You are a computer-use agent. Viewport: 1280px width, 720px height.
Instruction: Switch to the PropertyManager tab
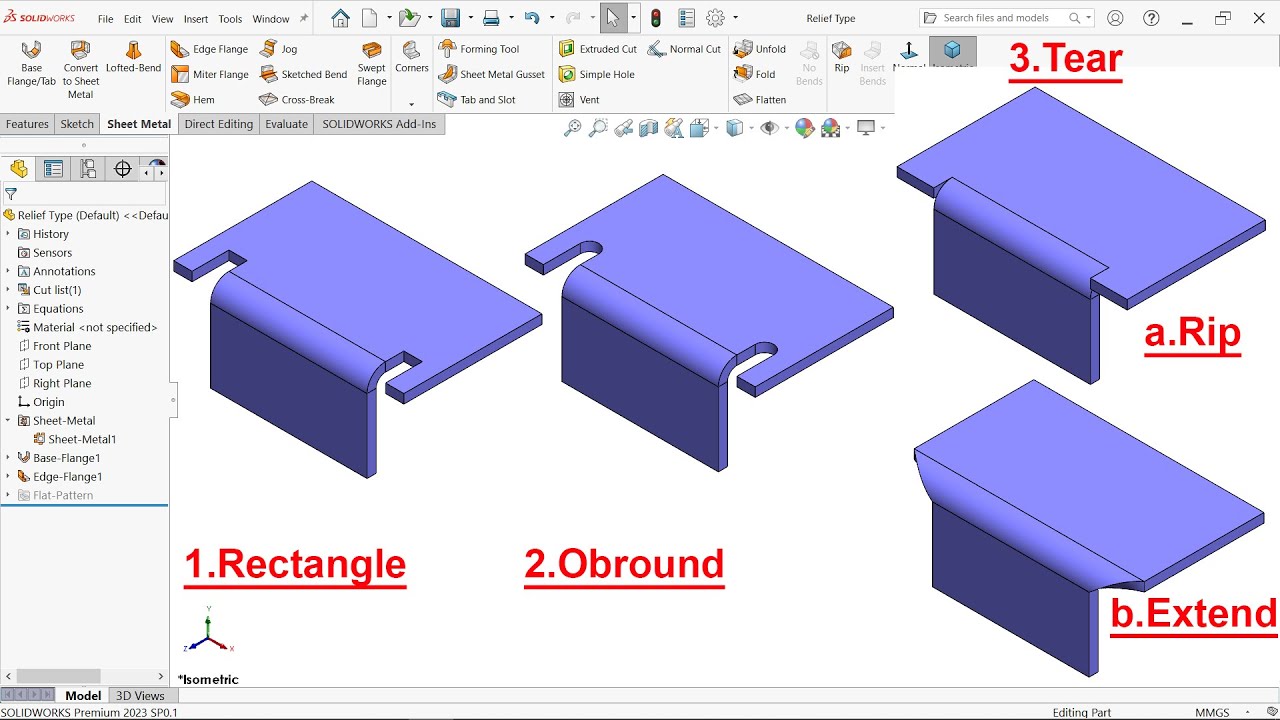(x=53, y=169)
